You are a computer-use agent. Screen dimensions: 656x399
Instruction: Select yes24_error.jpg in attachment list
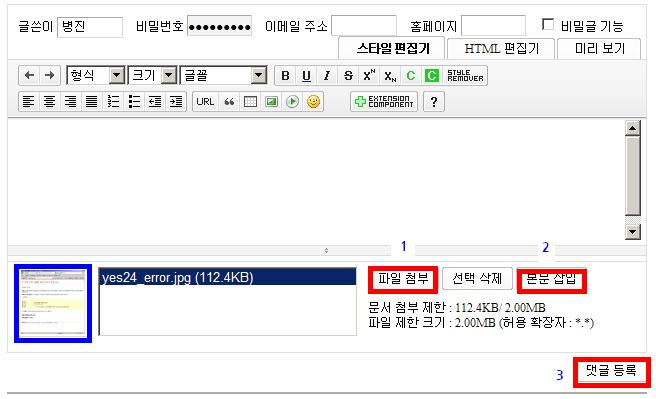click(x=228, y=278)
